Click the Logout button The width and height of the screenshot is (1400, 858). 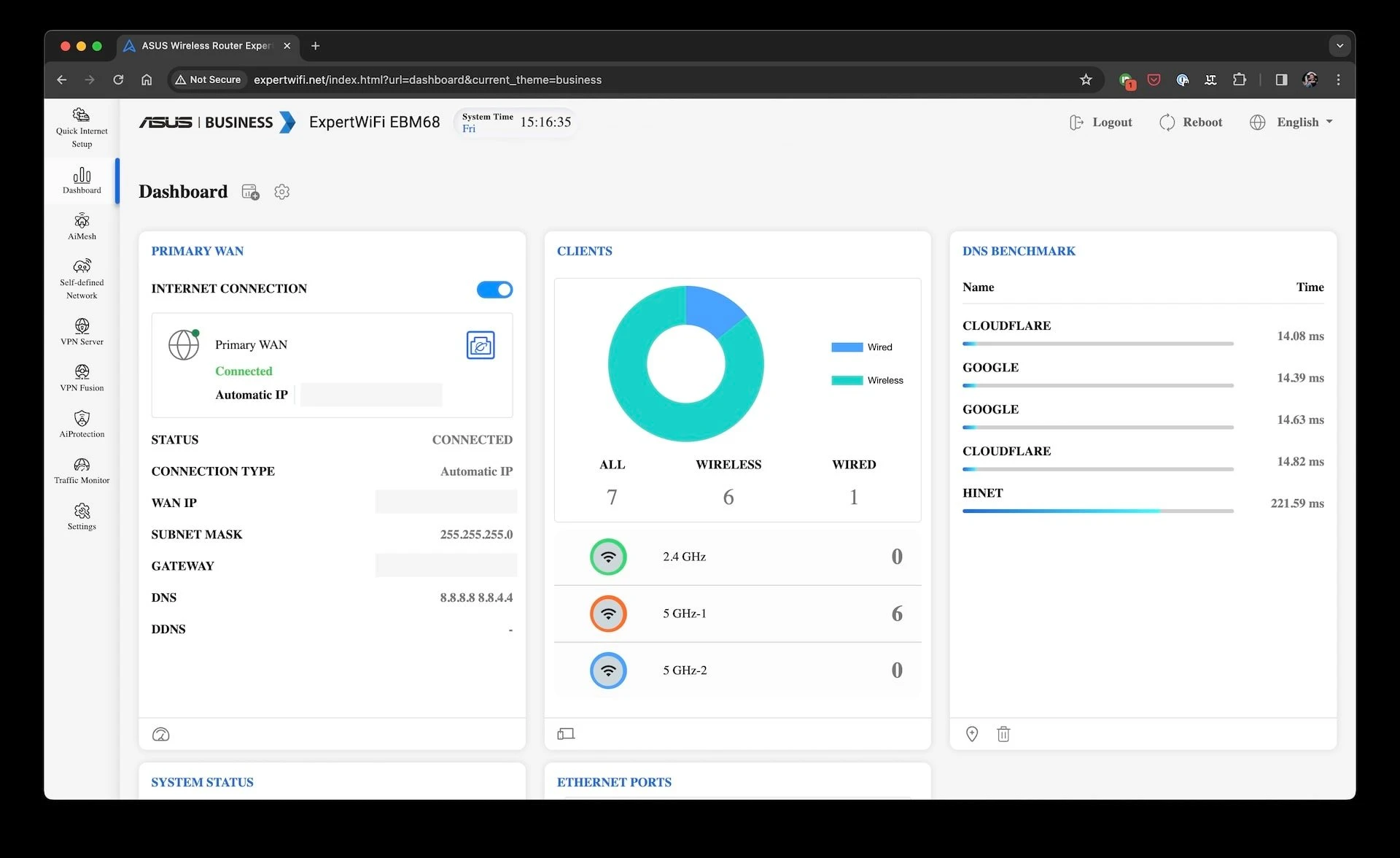pos(1100,123)
